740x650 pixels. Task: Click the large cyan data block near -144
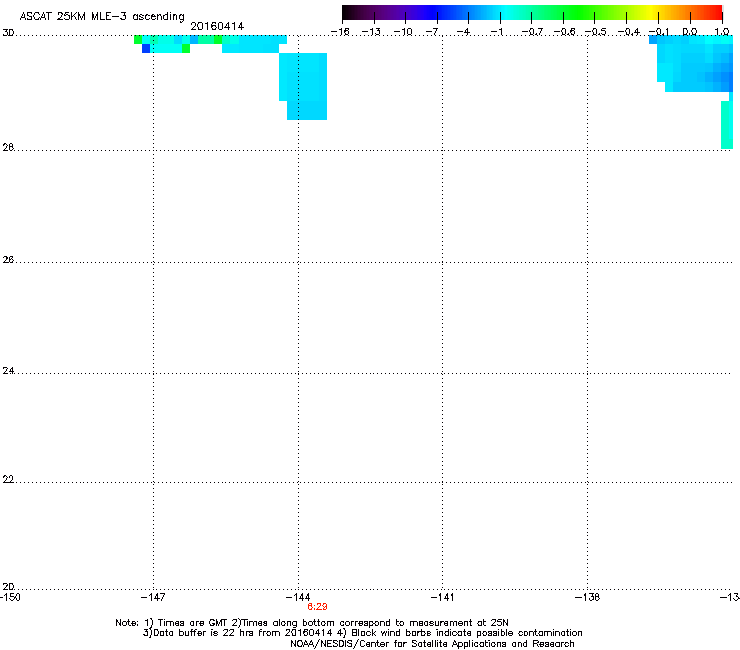pos(303,86)
